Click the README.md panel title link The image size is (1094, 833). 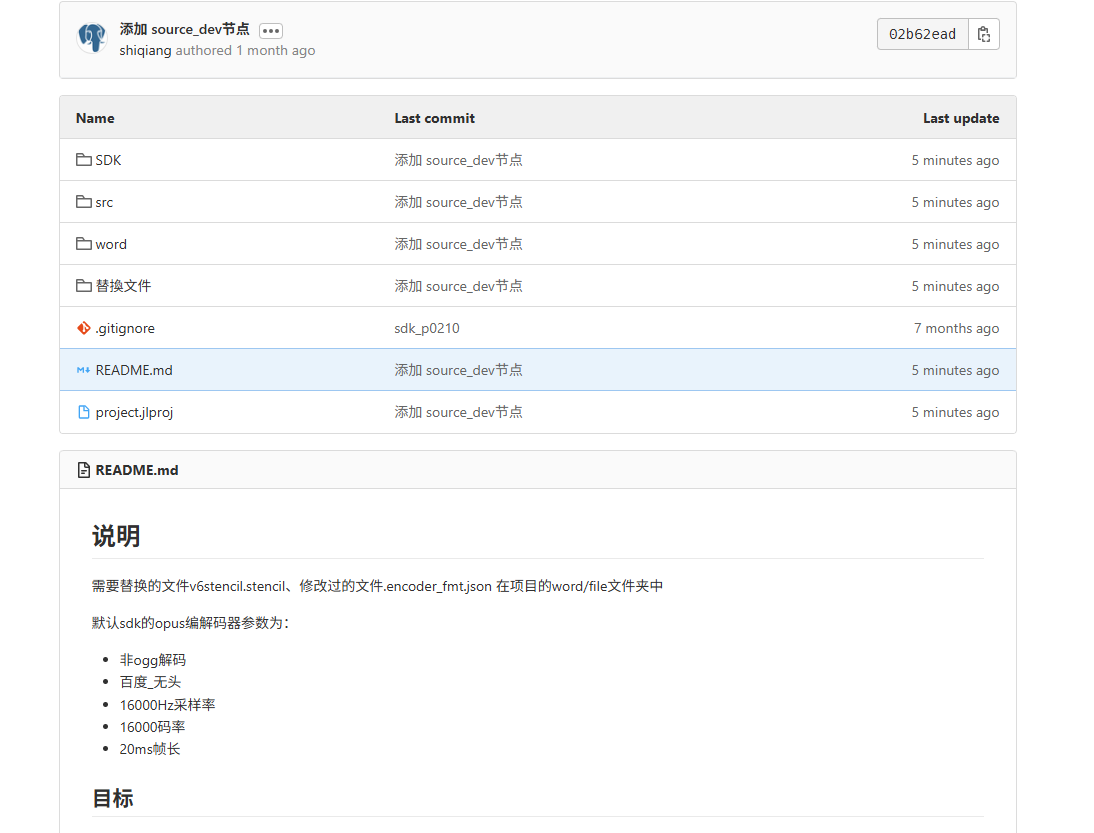coord(137,470)
